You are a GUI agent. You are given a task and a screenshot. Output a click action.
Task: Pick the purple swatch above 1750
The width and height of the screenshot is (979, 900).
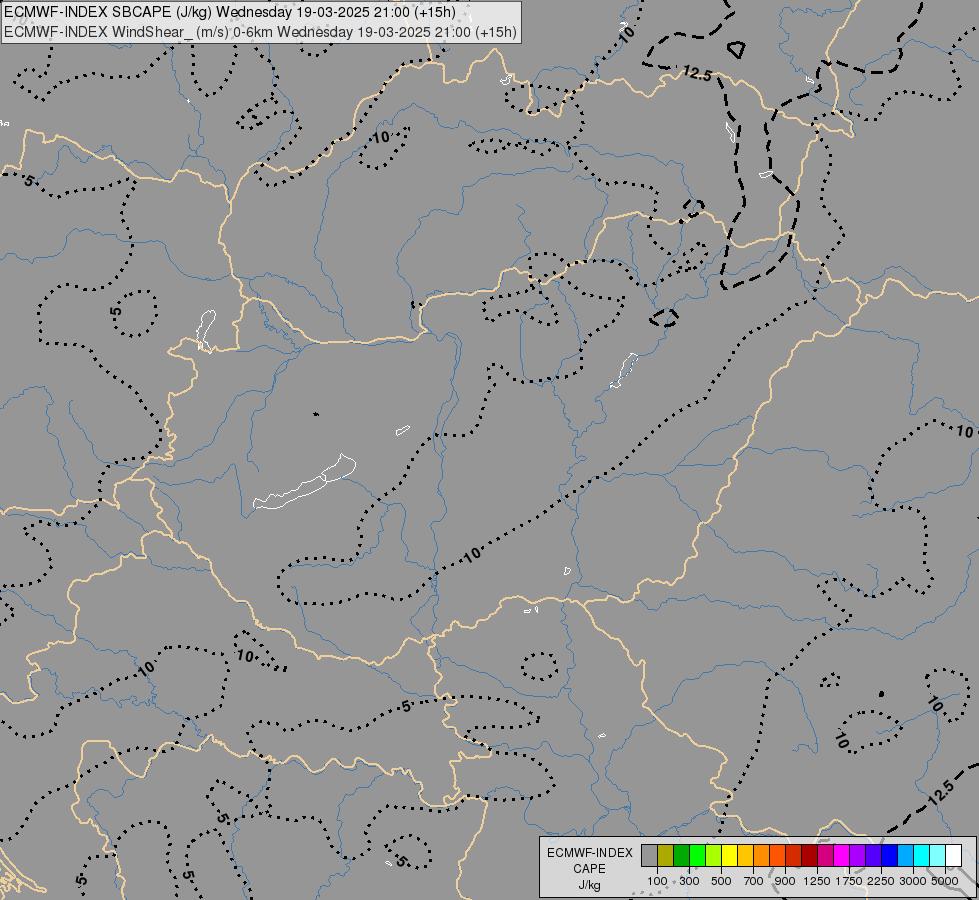tap(857, 856)
